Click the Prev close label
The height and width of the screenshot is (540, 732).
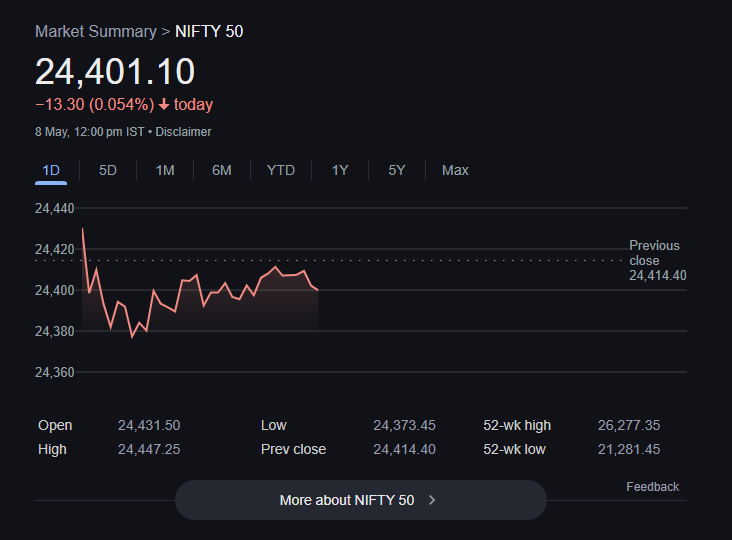click(x=293, y=449)
